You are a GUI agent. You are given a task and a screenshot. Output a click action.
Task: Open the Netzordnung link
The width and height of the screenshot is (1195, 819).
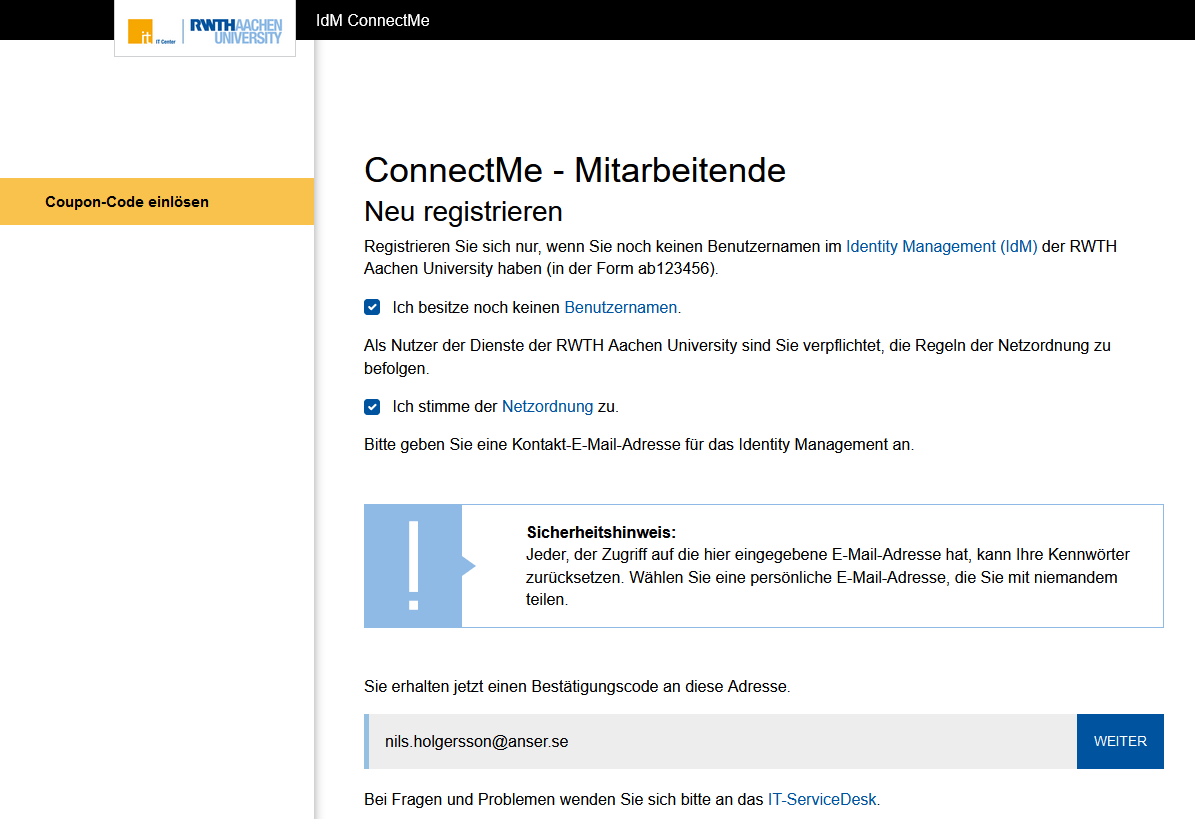coord(547,407)
